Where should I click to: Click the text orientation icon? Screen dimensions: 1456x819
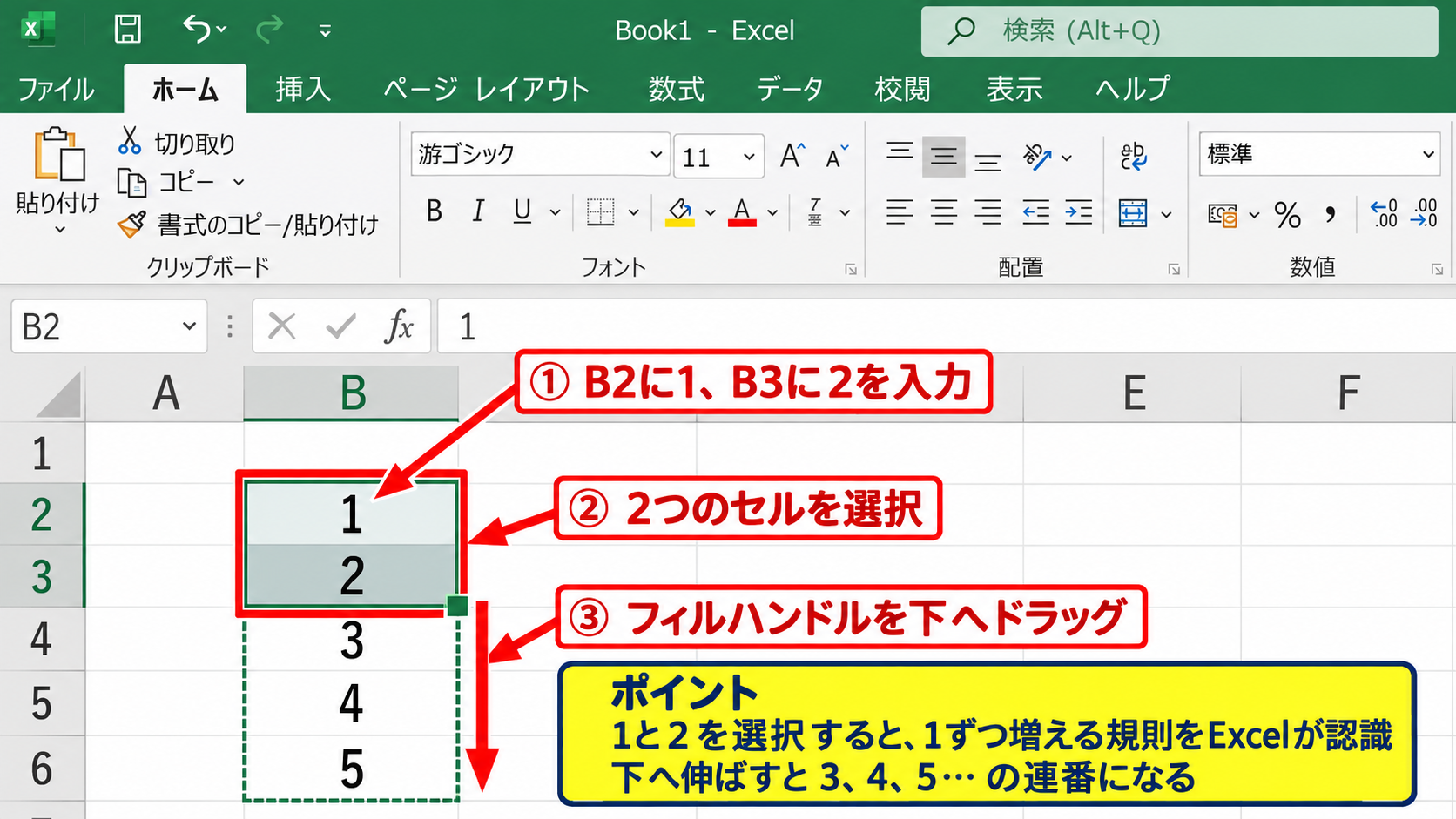[1038, 157]
